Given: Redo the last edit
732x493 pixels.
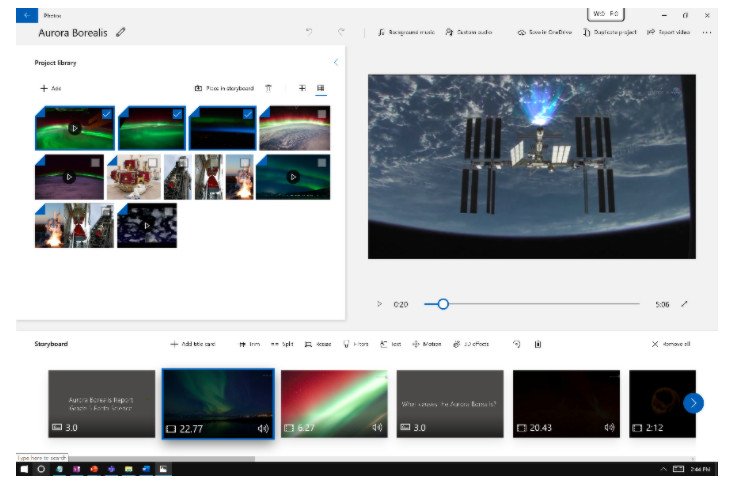Looking at the screenshot, I should click(x=341, y=32).
